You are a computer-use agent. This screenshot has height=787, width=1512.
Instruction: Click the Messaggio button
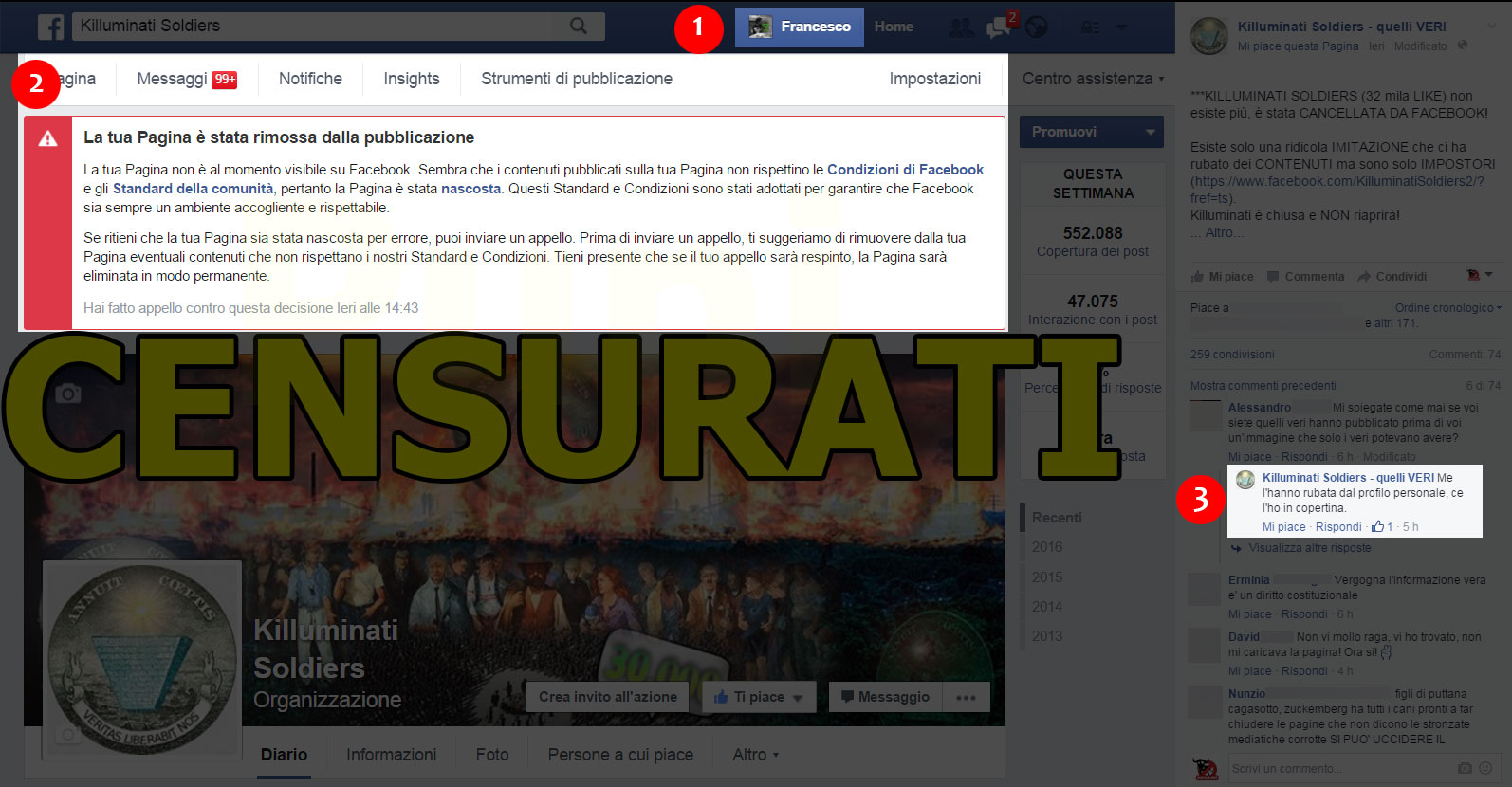pos(886,697)
